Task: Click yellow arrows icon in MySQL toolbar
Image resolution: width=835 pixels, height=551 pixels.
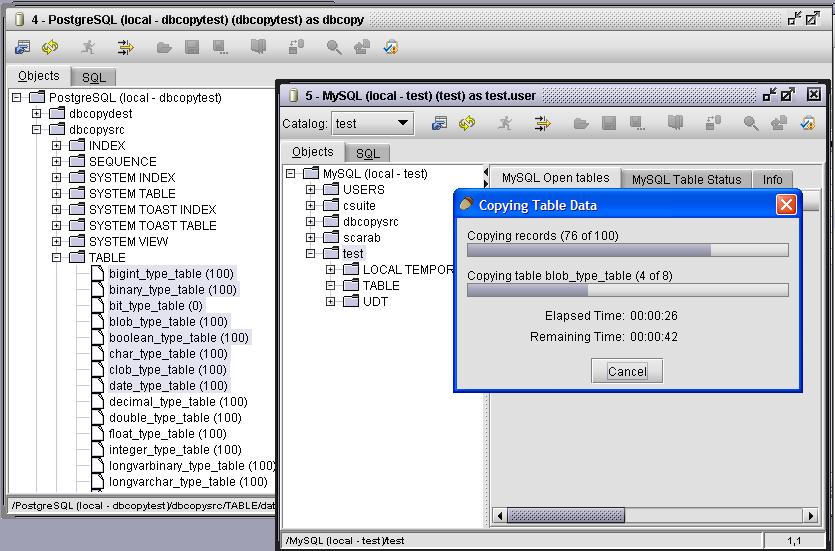Action: click(x=542, y=123)
